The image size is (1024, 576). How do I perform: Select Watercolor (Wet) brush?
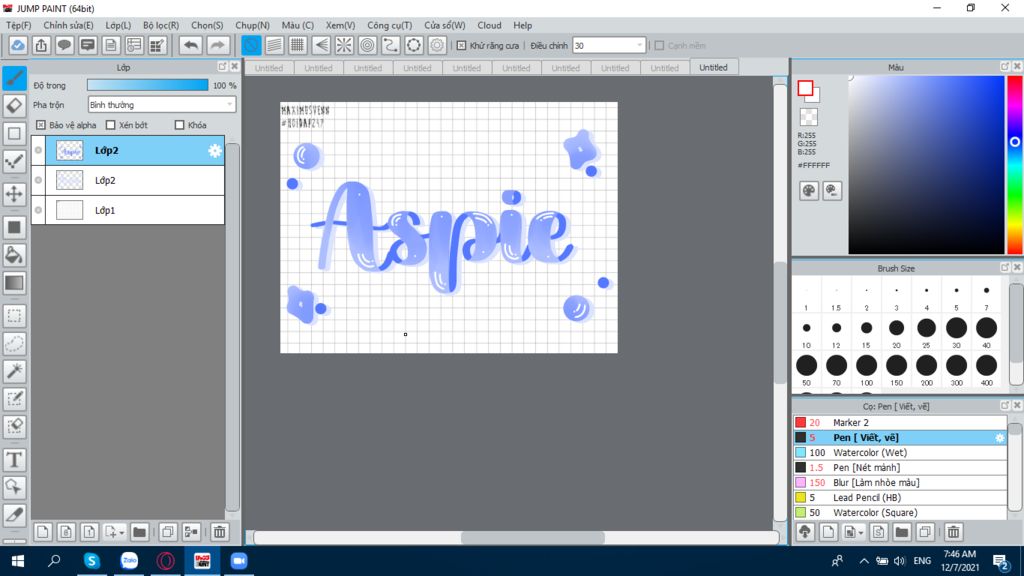[900, 453]
